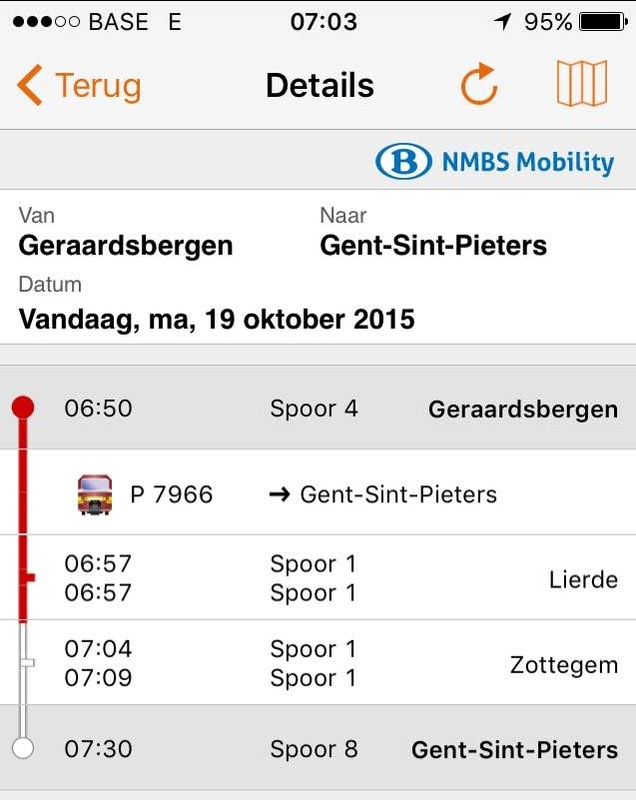Image resolution: width=636 pixels, height=800 pixels.
Task: Click the NMBS Mobility logo
Action: pos(495,162)
